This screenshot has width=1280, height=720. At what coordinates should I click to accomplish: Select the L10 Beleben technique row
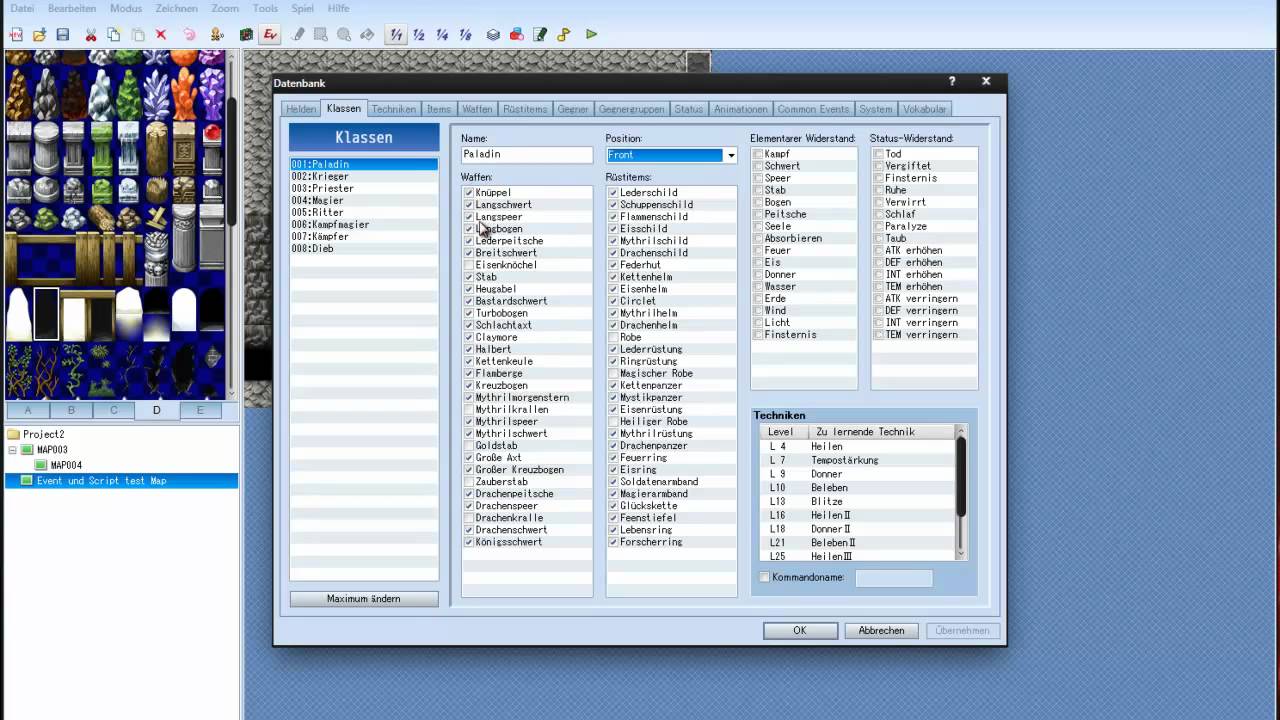[858, 488]
